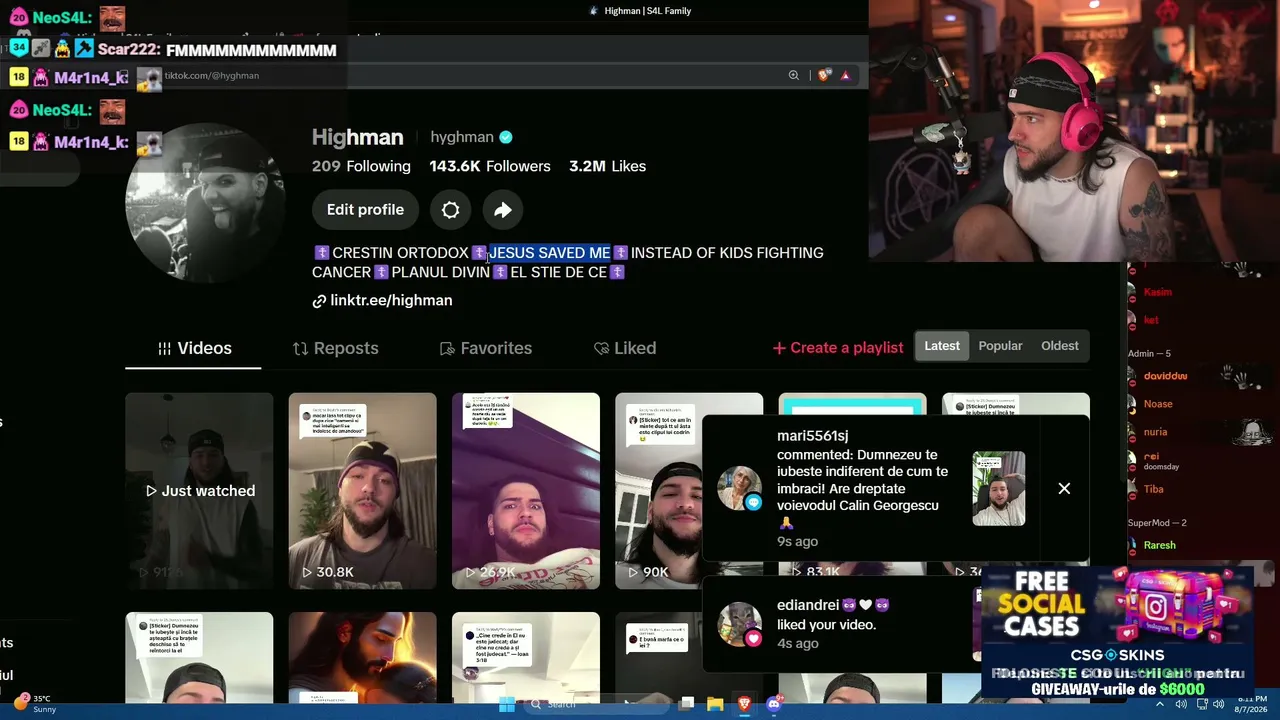Image resolution: width=1280 pixels, height=720 pixels.
Task: Click the taskbar clock showing 8/7/2026
Action: point(1251,705)
